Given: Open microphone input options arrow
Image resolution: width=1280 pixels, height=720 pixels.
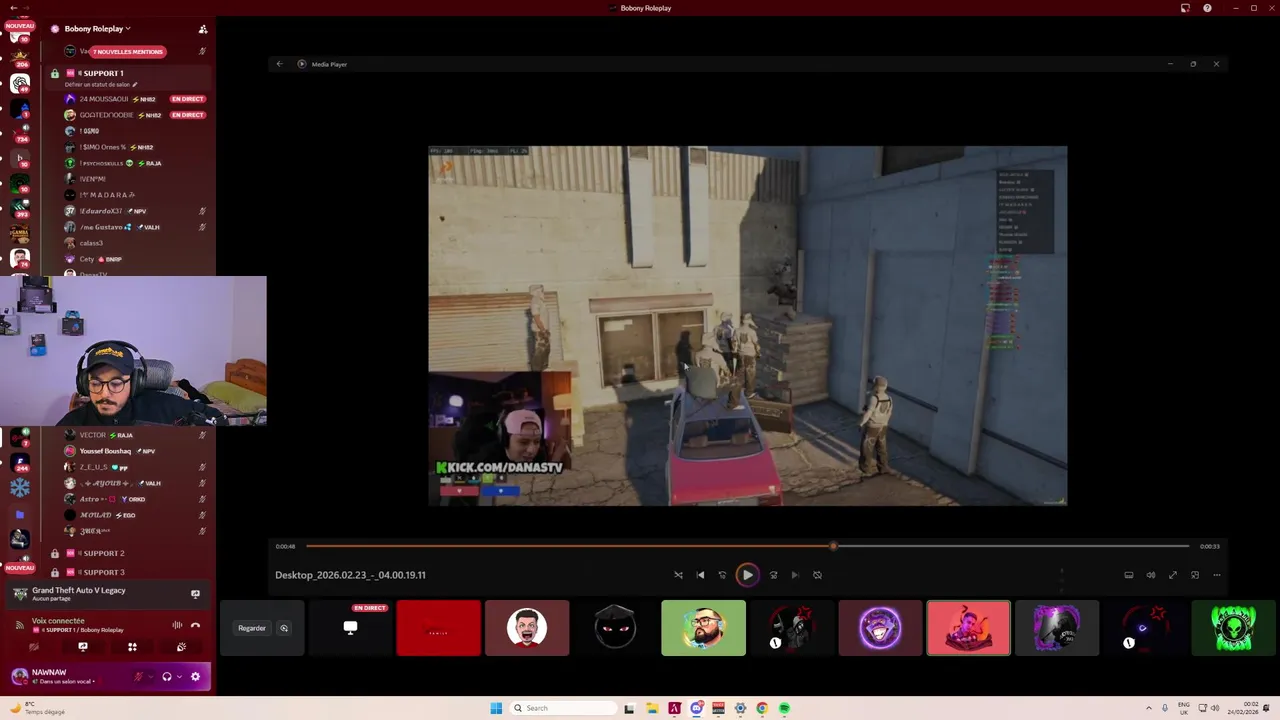Looking at the screenshot, I should click(151, 677).
